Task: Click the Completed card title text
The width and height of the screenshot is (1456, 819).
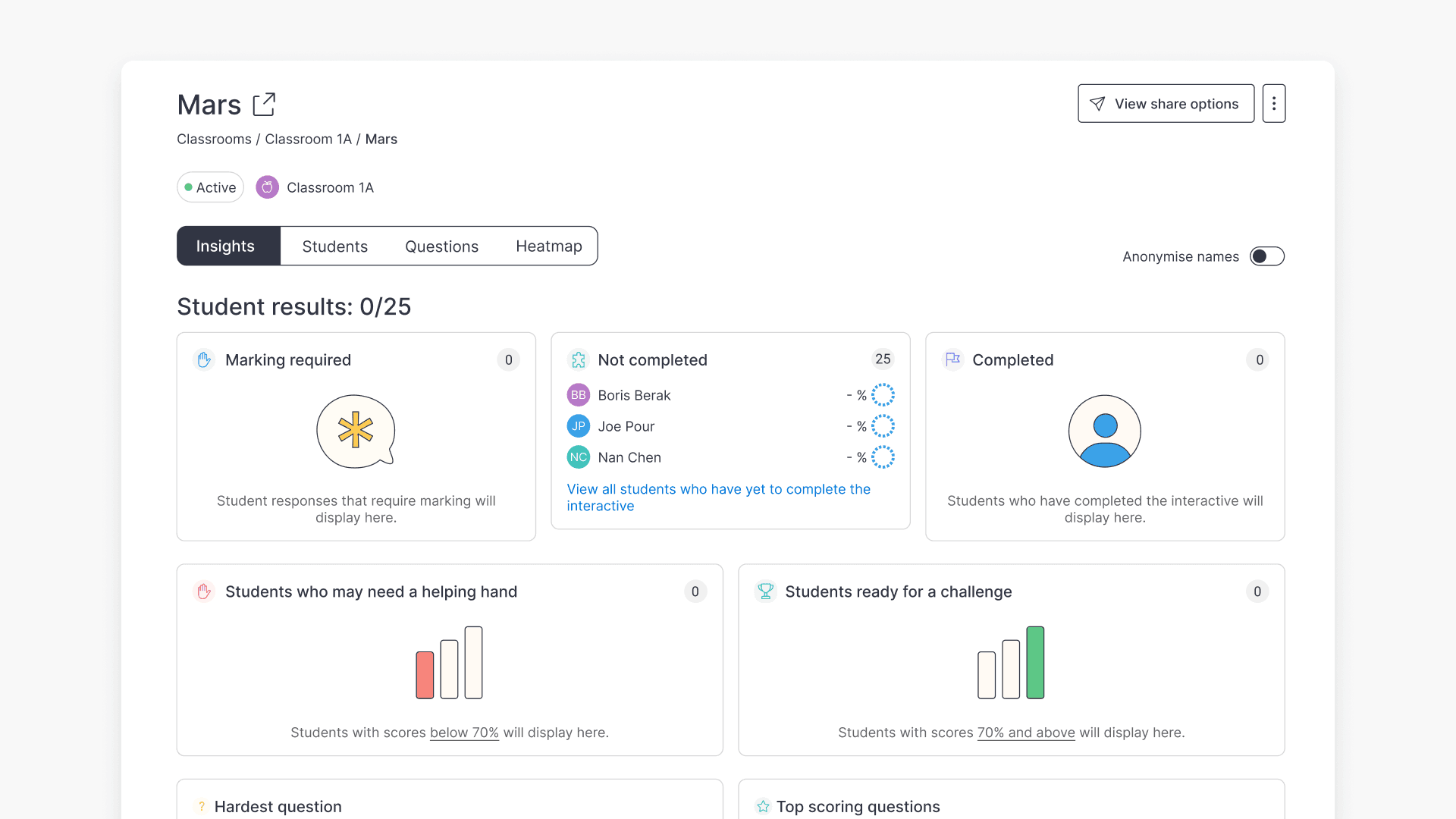Action: (x=1012, y=359)
